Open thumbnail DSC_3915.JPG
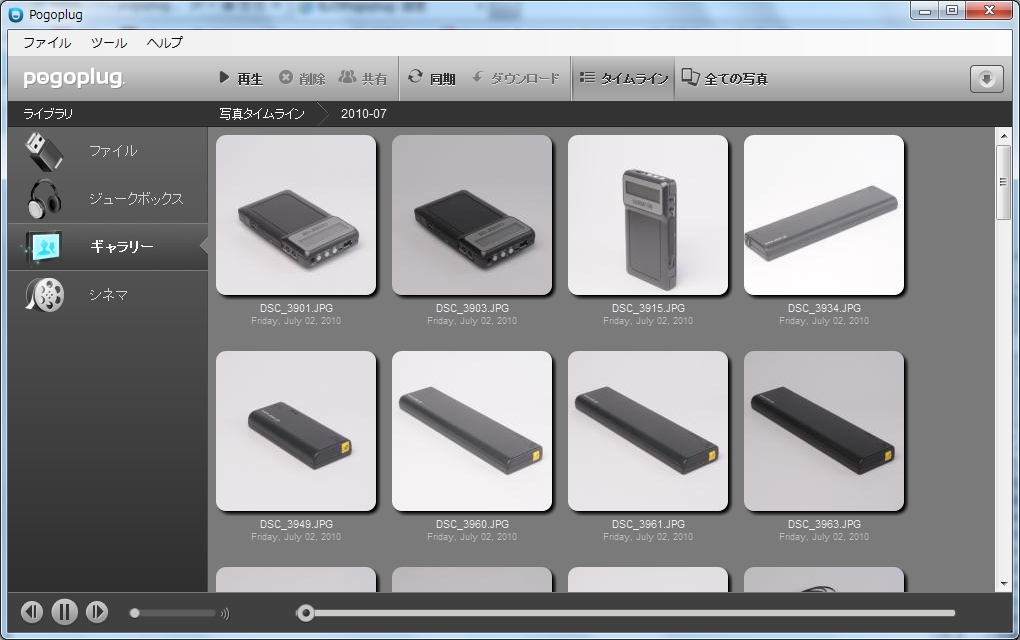Viewport: 1020px width, 640px height. (648, 215)
